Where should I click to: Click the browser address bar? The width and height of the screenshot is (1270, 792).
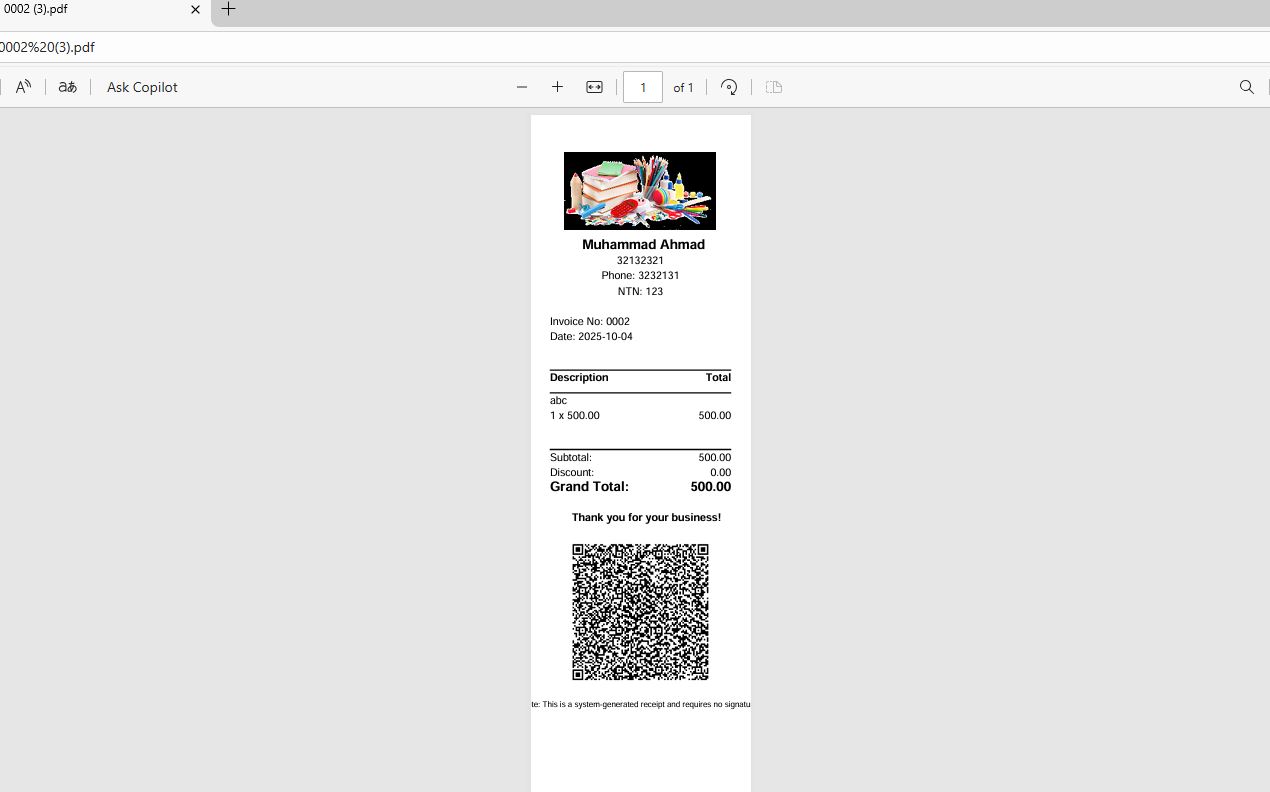tap(600, 47)
